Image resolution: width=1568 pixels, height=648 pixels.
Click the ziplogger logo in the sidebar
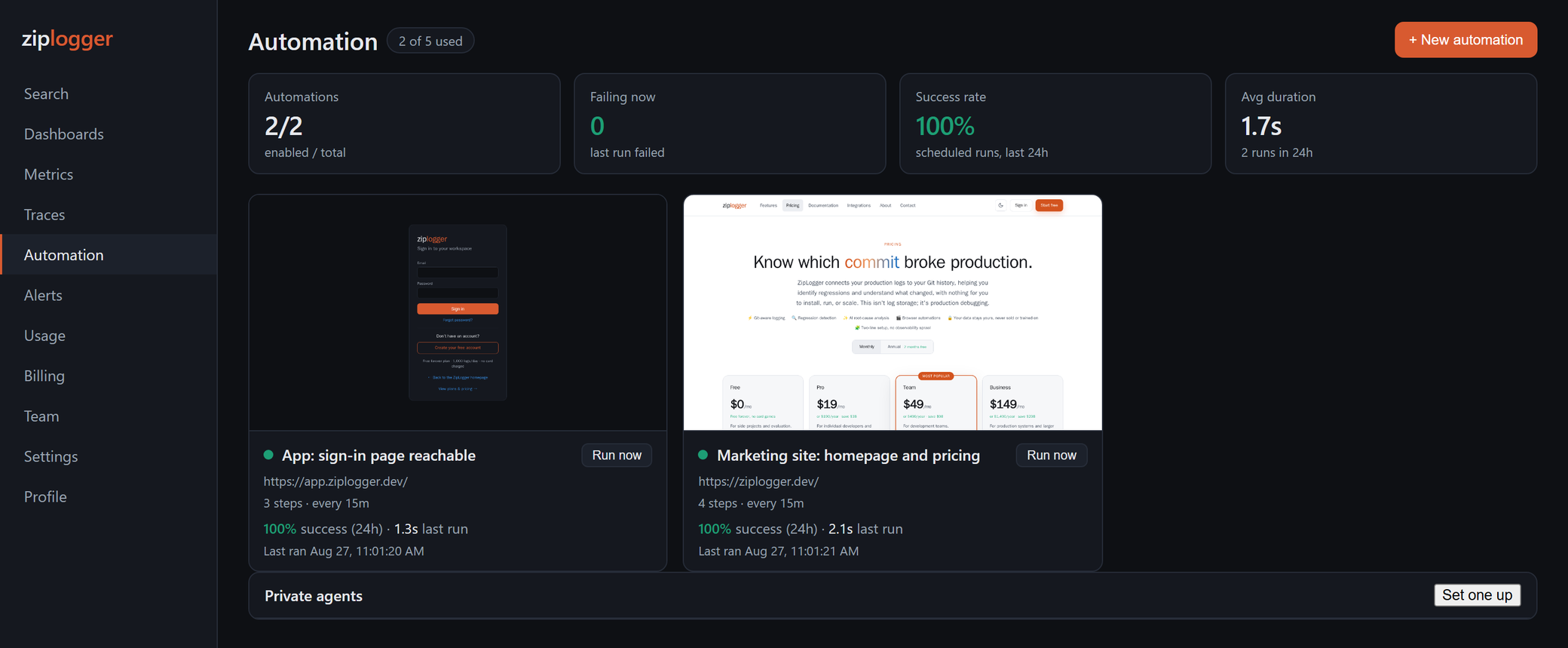coord(67,38)
